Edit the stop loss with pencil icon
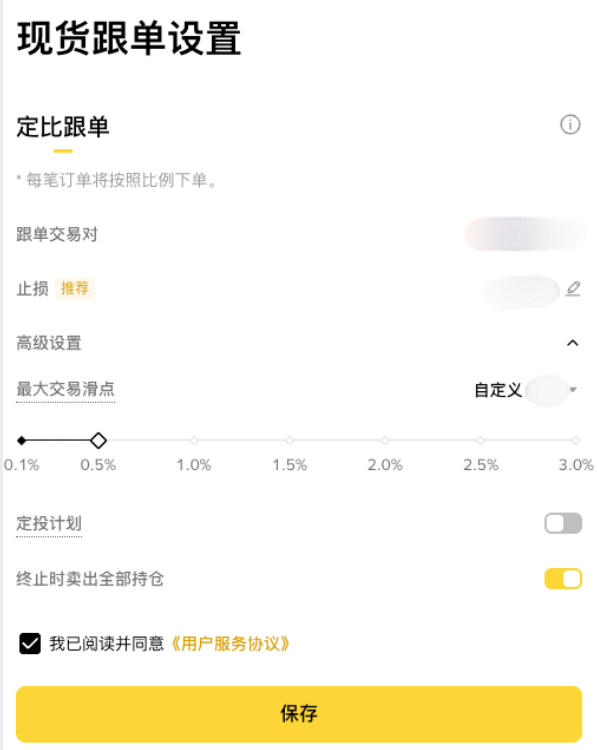Image resolution: width=597 pixels, height=750 pixels. pos(573,289)
